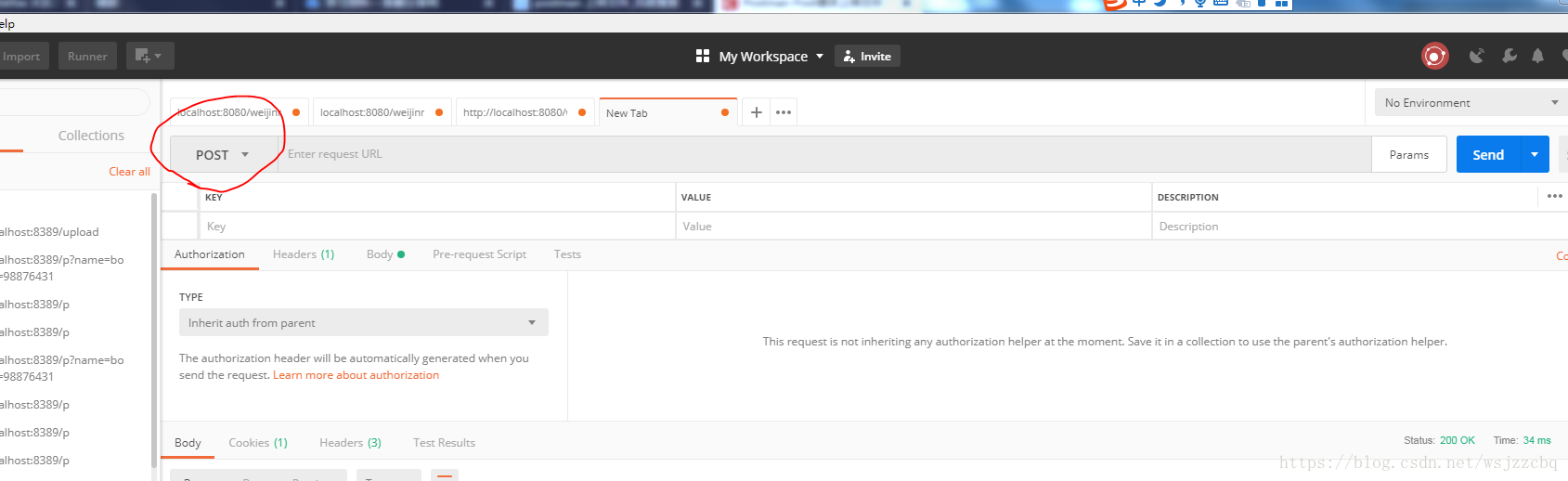
Task: Open Learn more about authorization link
Action: click(x=356, y=375)
